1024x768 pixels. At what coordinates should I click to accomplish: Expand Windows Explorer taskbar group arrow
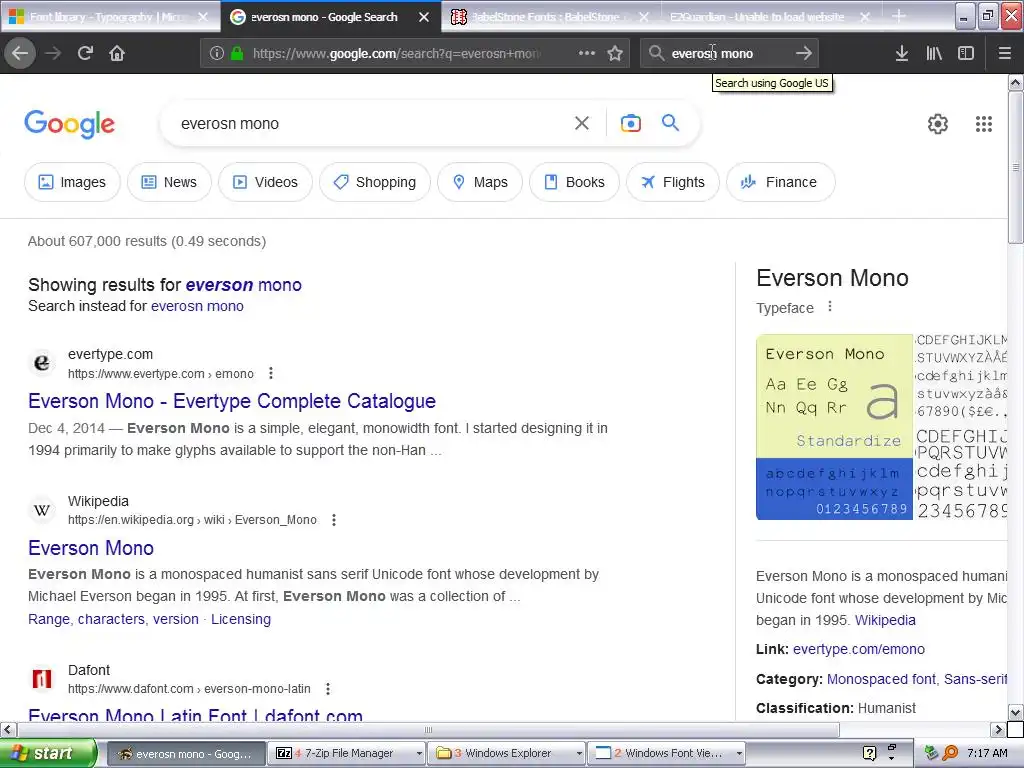pyautogui.click(x=579, y=754)
